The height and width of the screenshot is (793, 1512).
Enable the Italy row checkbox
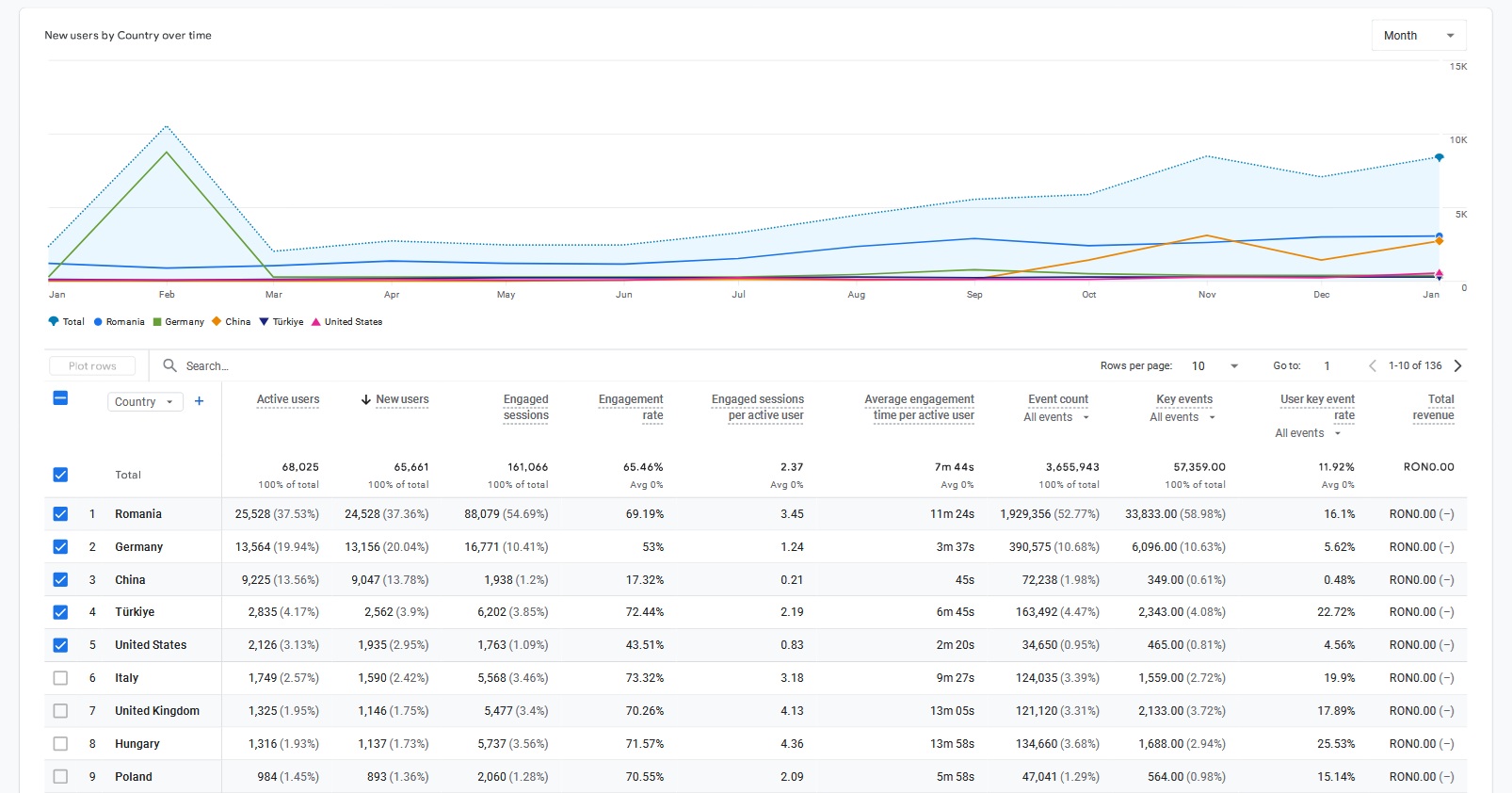tap(60, 678)
